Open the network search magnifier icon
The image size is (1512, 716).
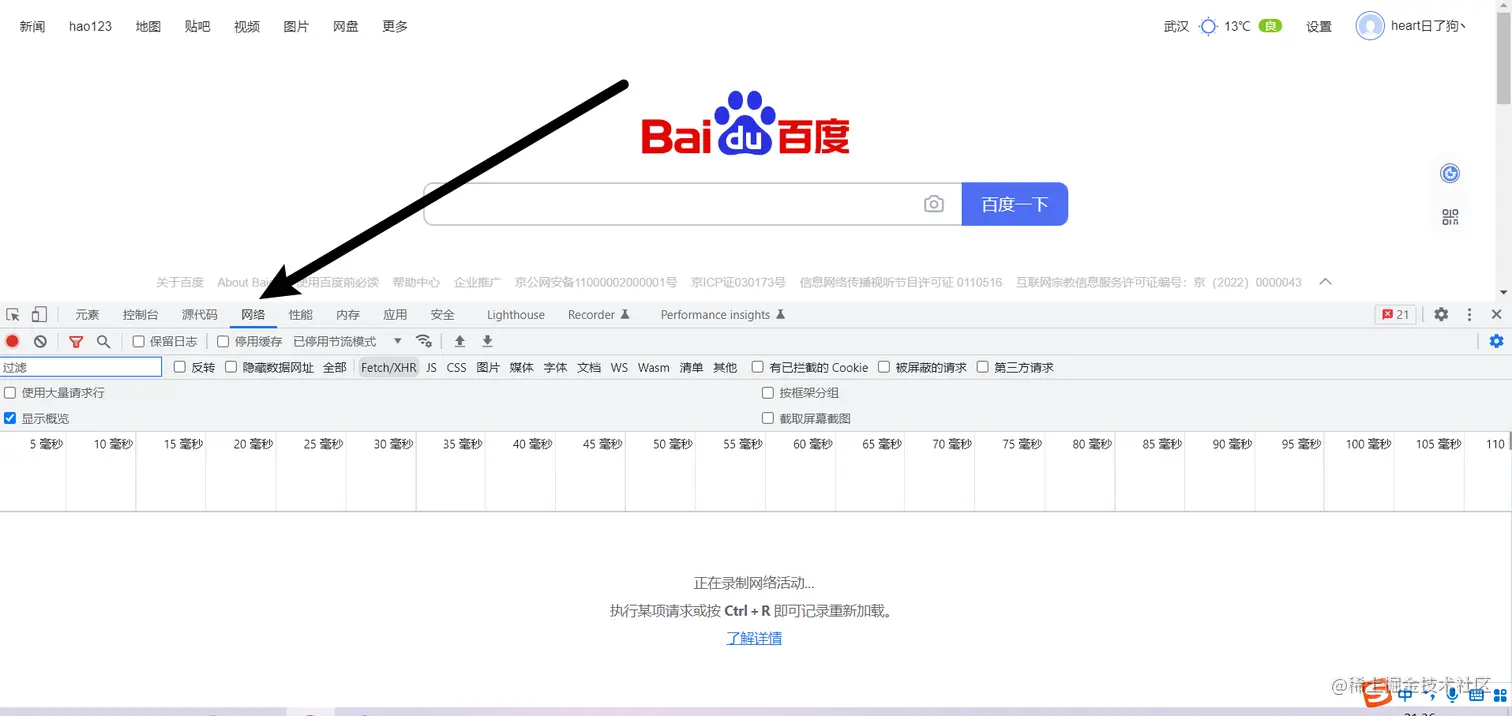pyautogui.click(x=103, y=341)
